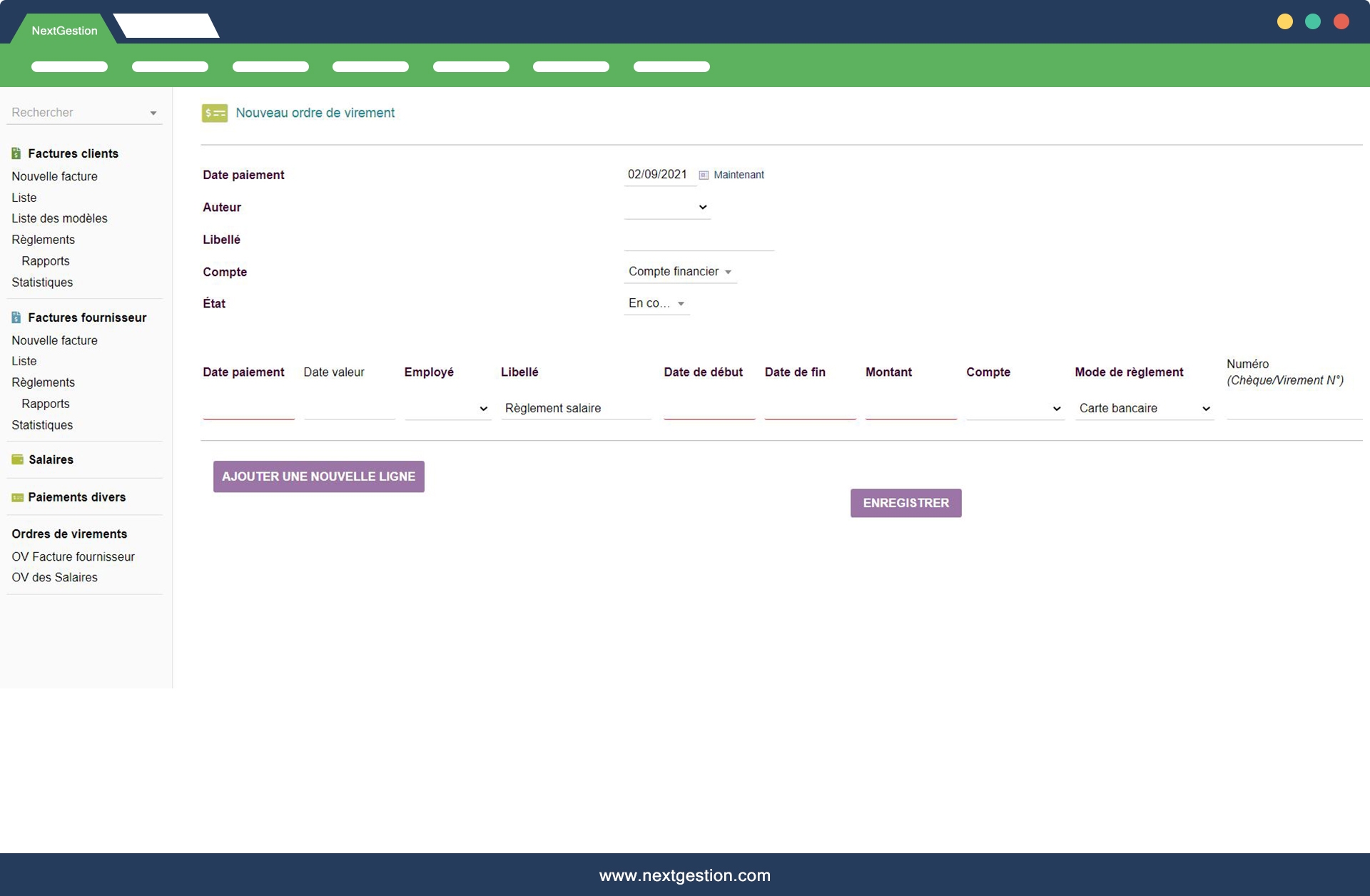Open the État dropdown

coord(656,303)
